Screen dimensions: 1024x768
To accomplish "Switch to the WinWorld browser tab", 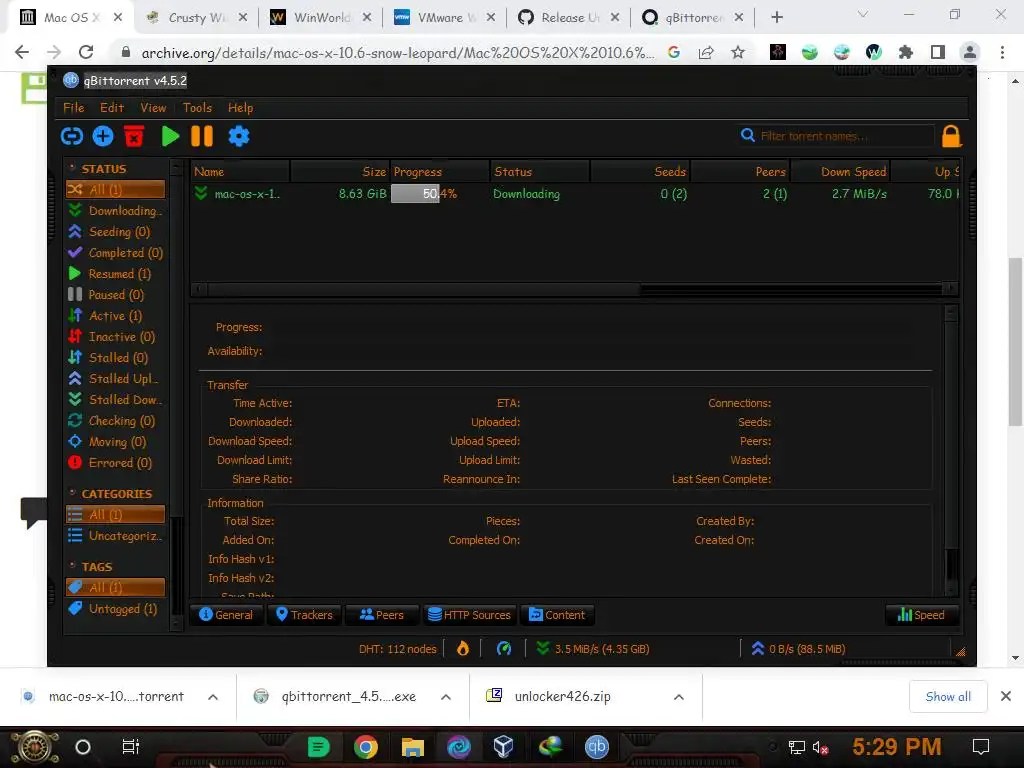I will [x=321, y=18].
